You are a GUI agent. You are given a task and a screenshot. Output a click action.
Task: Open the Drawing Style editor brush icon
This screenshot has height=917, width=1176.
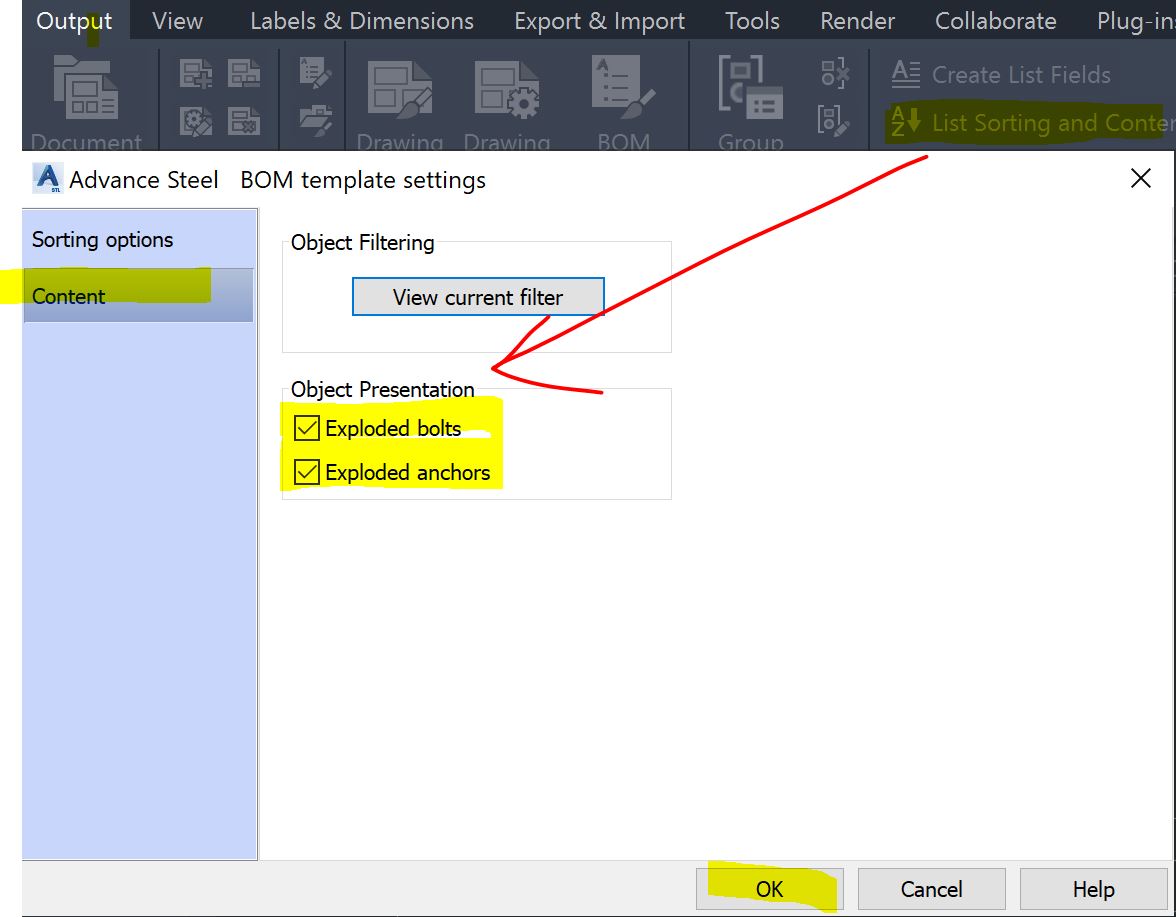pyautogui.click(x=399, y=89)
